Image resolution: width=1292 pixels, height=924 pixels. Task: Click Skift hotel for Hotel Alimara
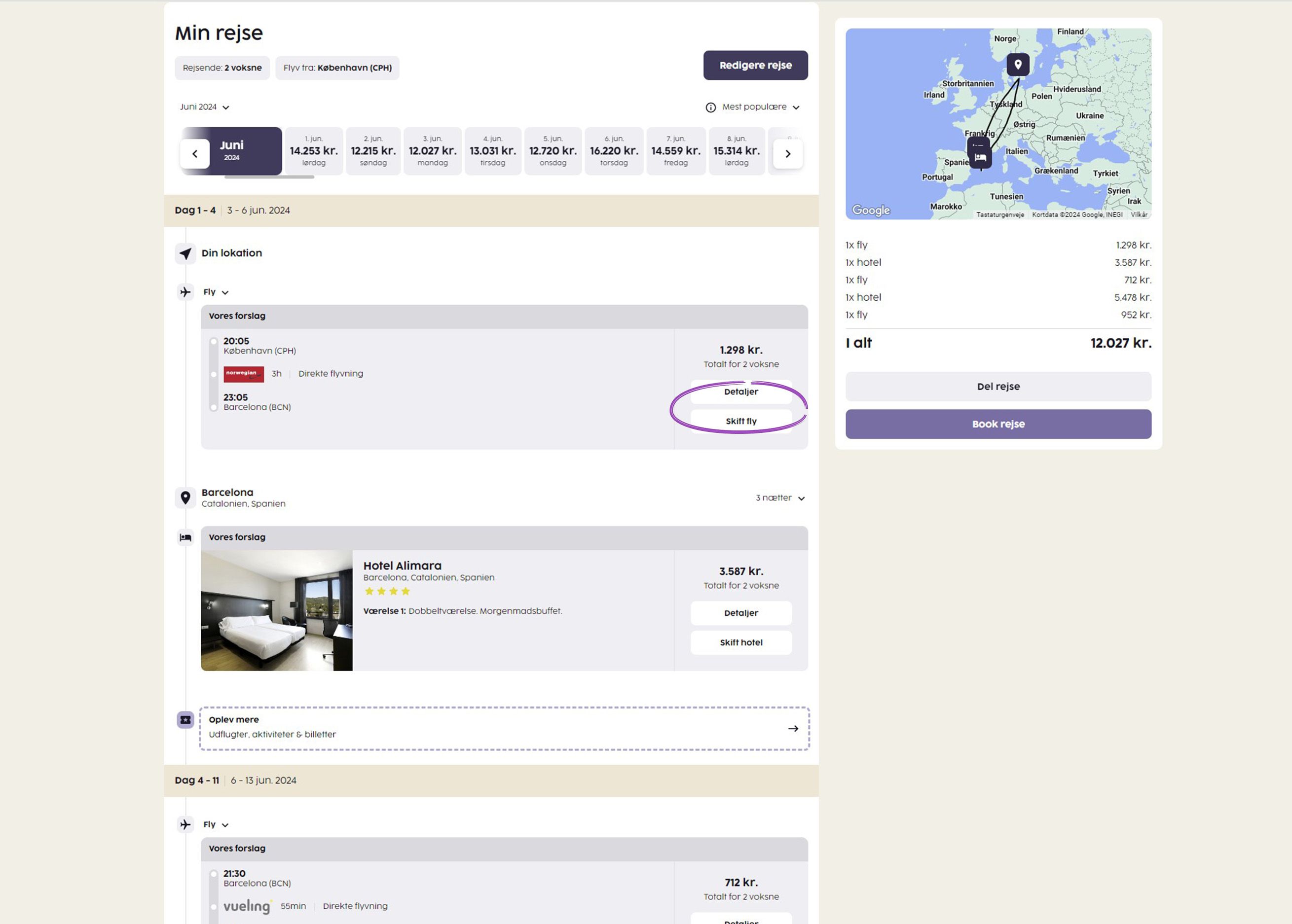[x=740, y=642]
